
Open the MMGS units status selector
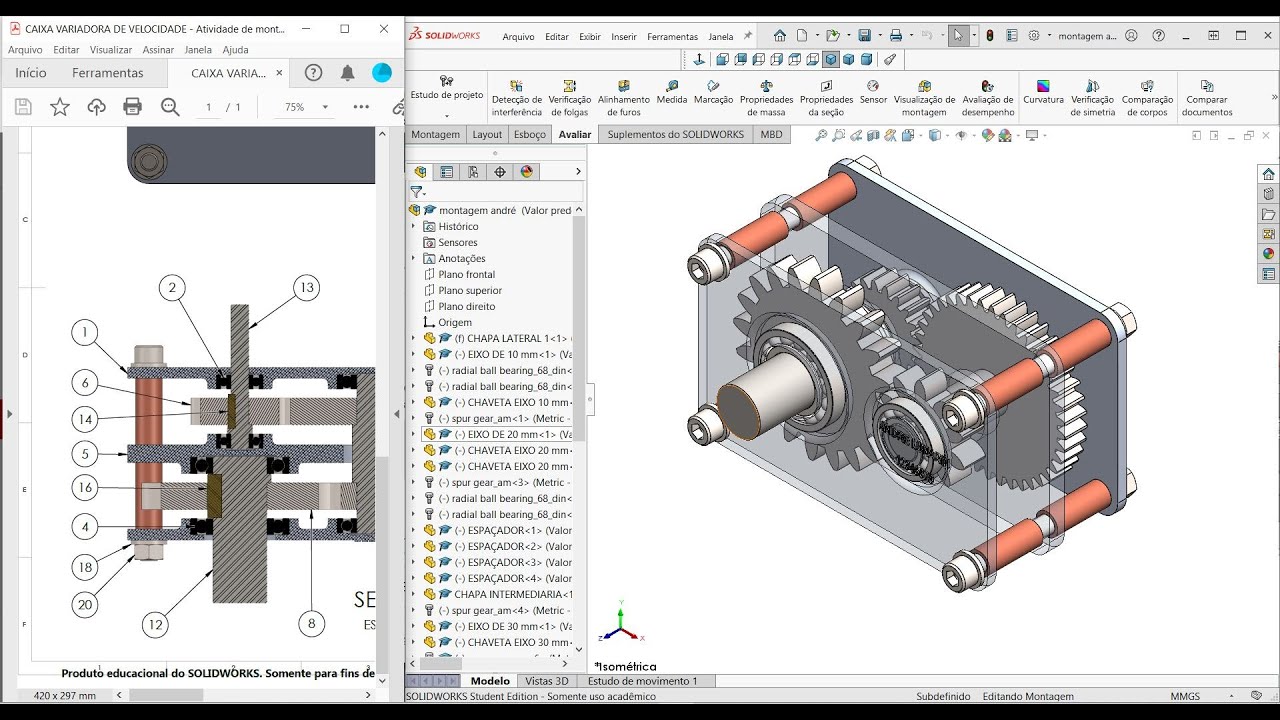coord(1185,696)
